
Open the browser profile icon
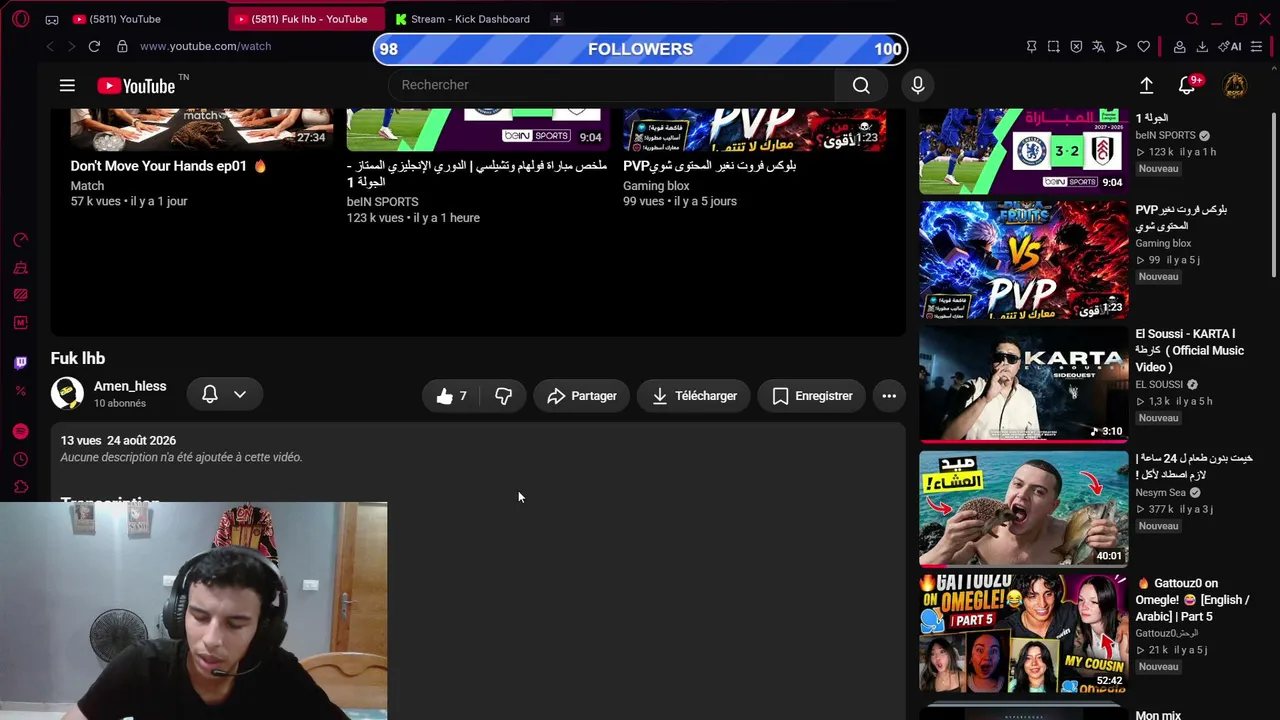click(x=1180, y=46)
